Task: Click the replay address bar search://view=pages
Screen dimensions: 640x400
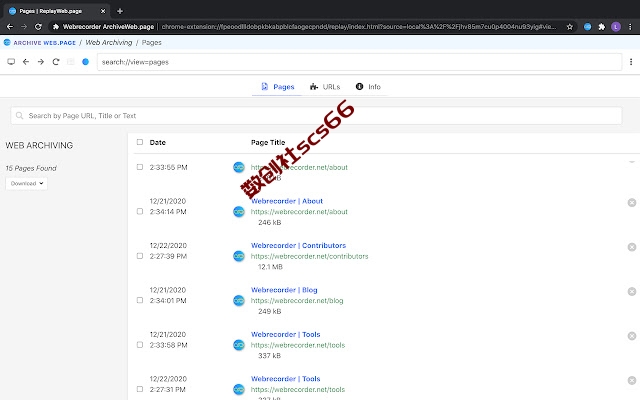Action: coord(359,62)
